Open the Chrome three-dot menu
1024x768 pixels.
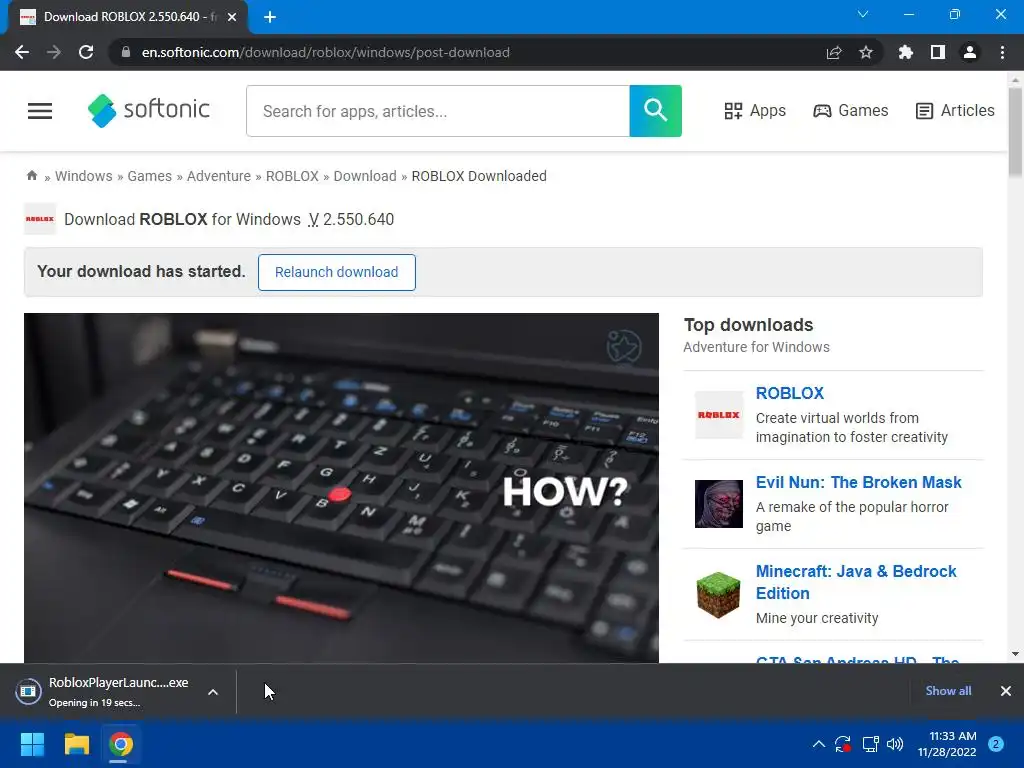[1002, 52]
